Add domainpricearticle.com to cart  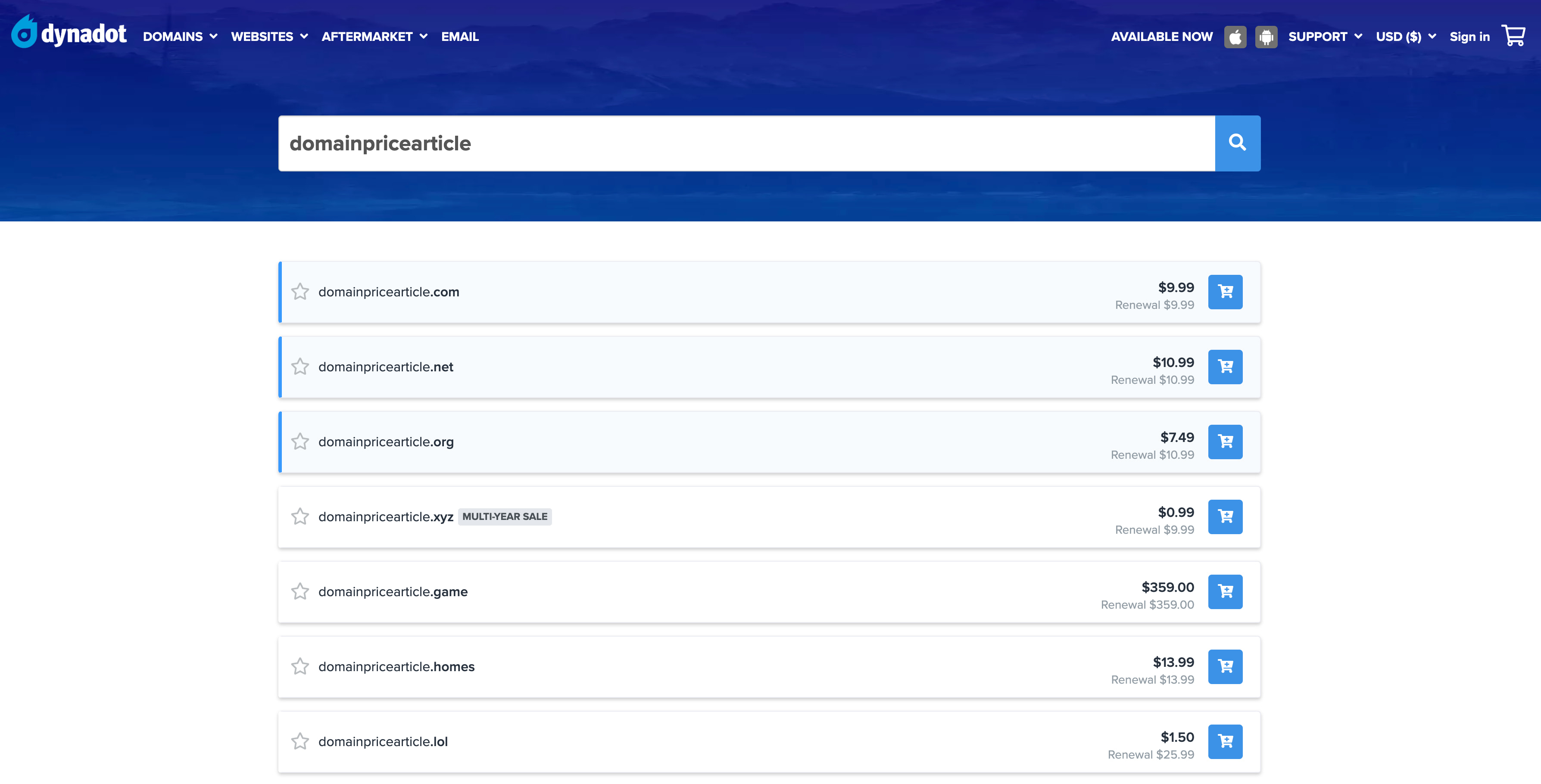tap(1225, 292)
